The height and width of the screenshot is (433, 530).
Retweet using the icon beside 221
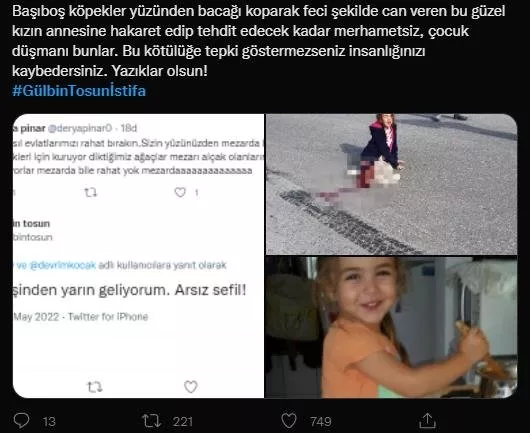(151, 421)
